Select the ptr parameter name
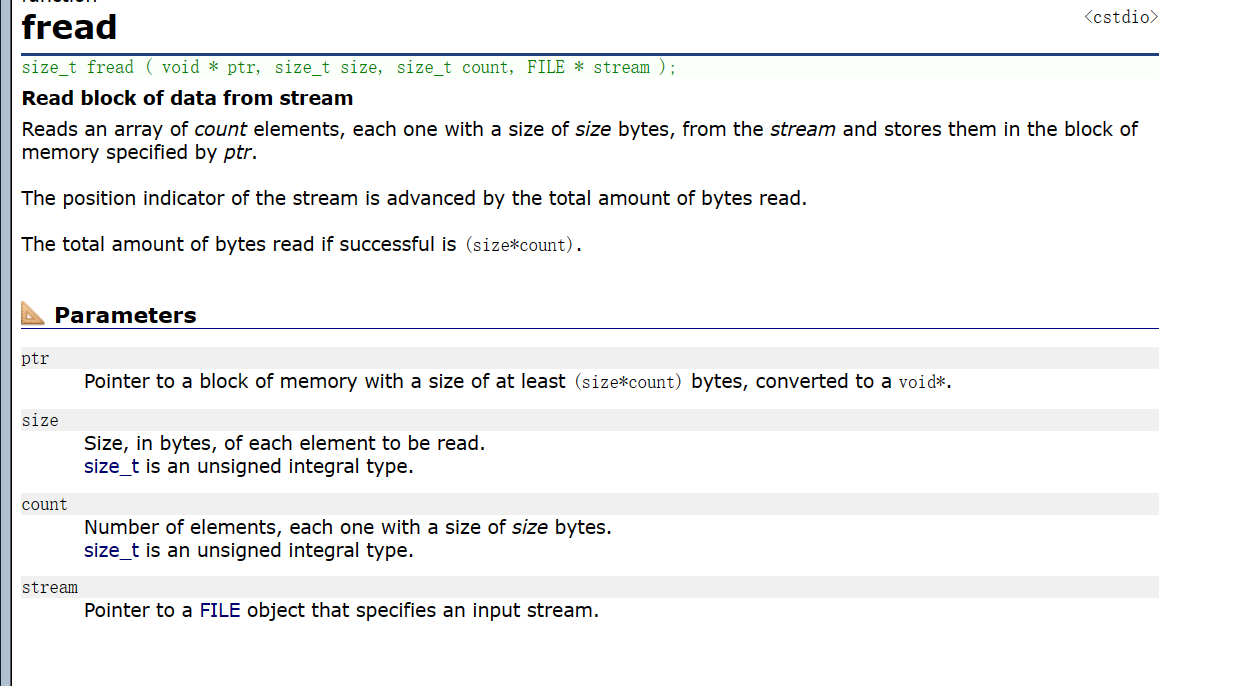Viewport: 1245px width, 686px height. pos(35,358)
